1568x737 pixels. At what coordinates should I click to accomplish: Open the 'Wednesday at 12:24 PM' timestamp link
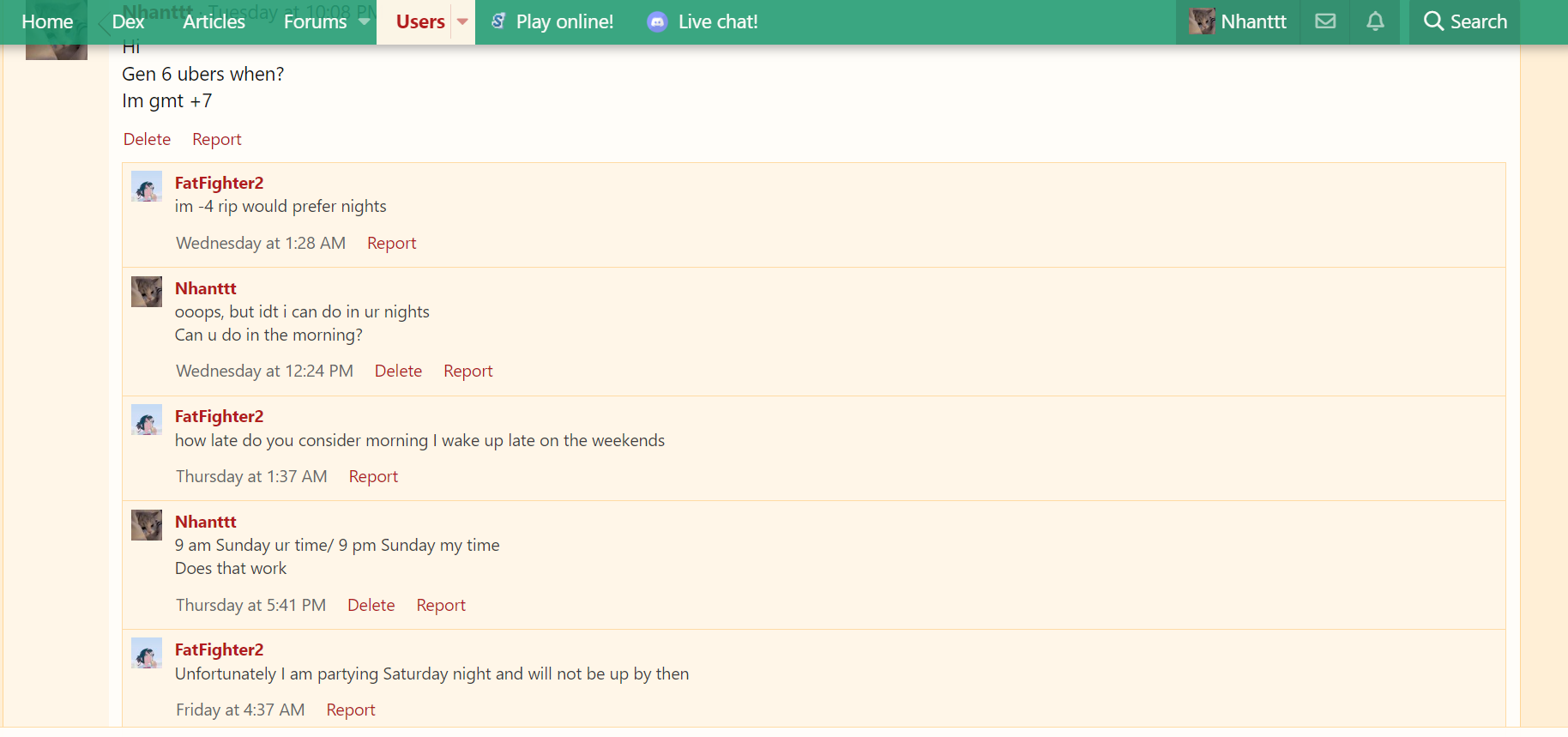point(264,371)
